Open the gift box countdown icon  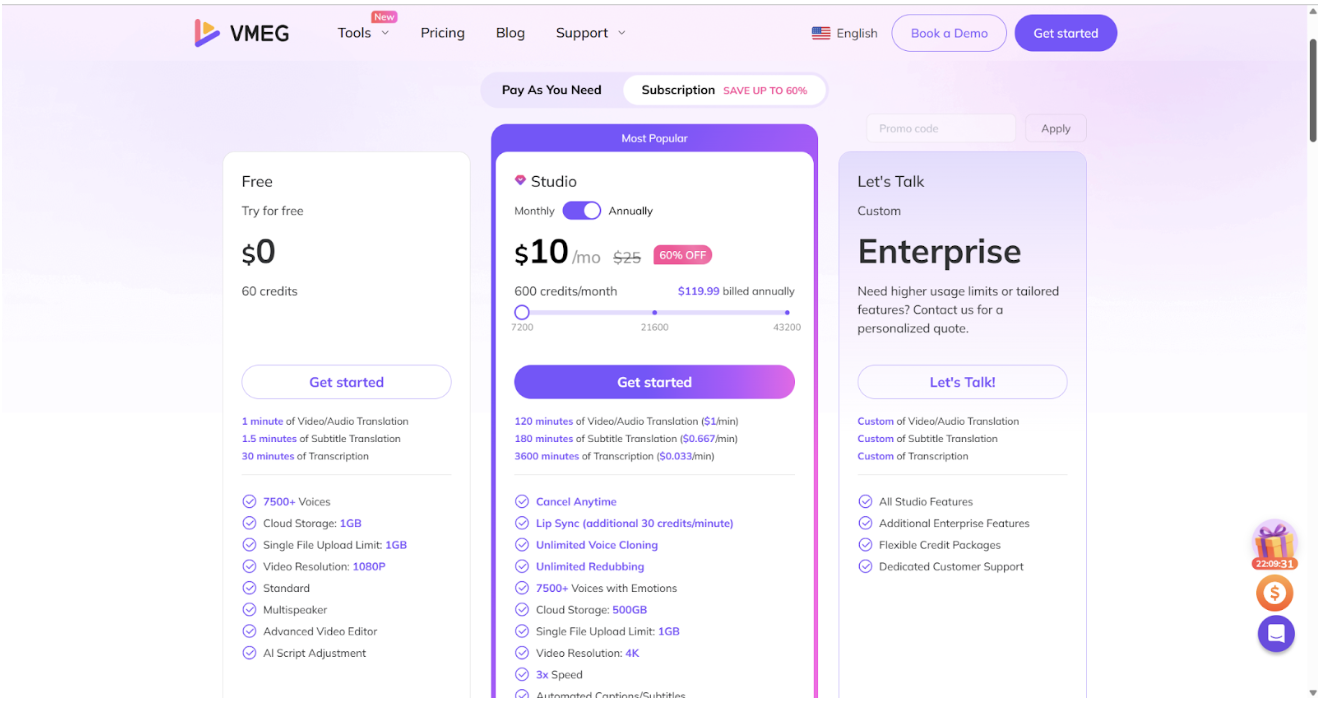(x=1274, y=541)
